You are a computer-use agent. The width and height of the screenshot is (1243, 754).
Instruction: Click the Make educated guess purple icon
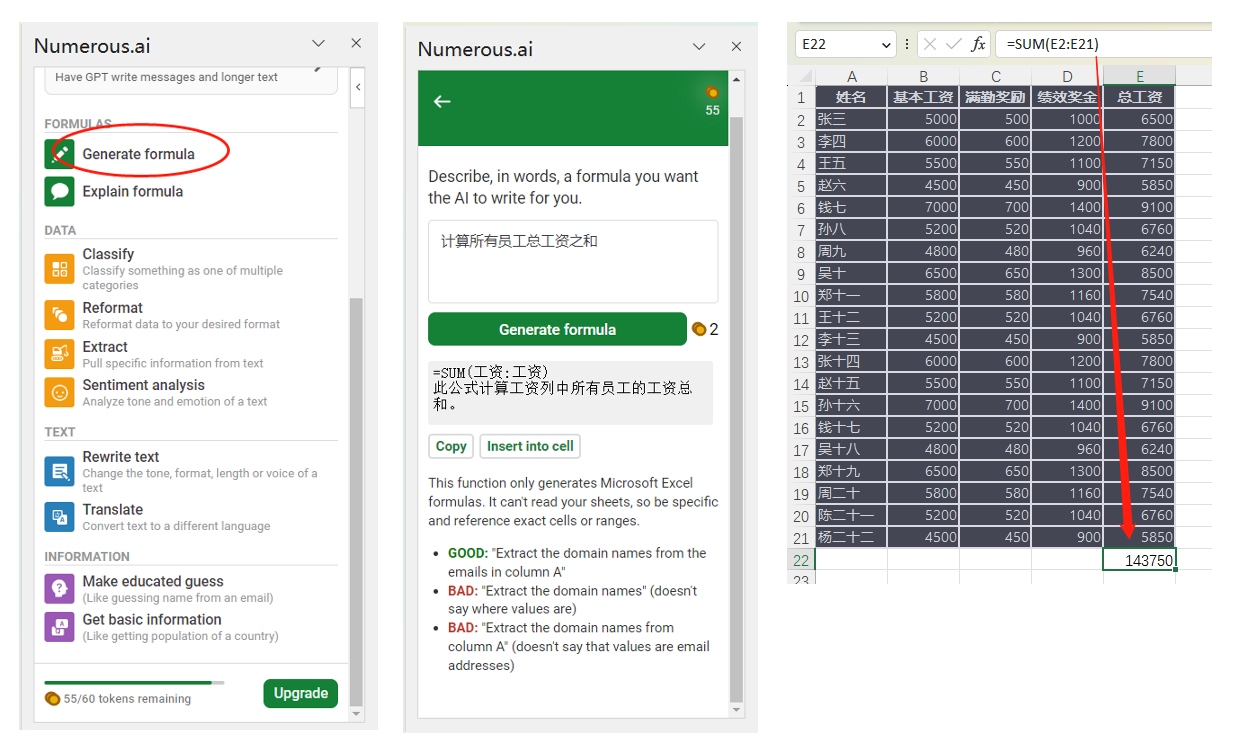tap(59, 588)
